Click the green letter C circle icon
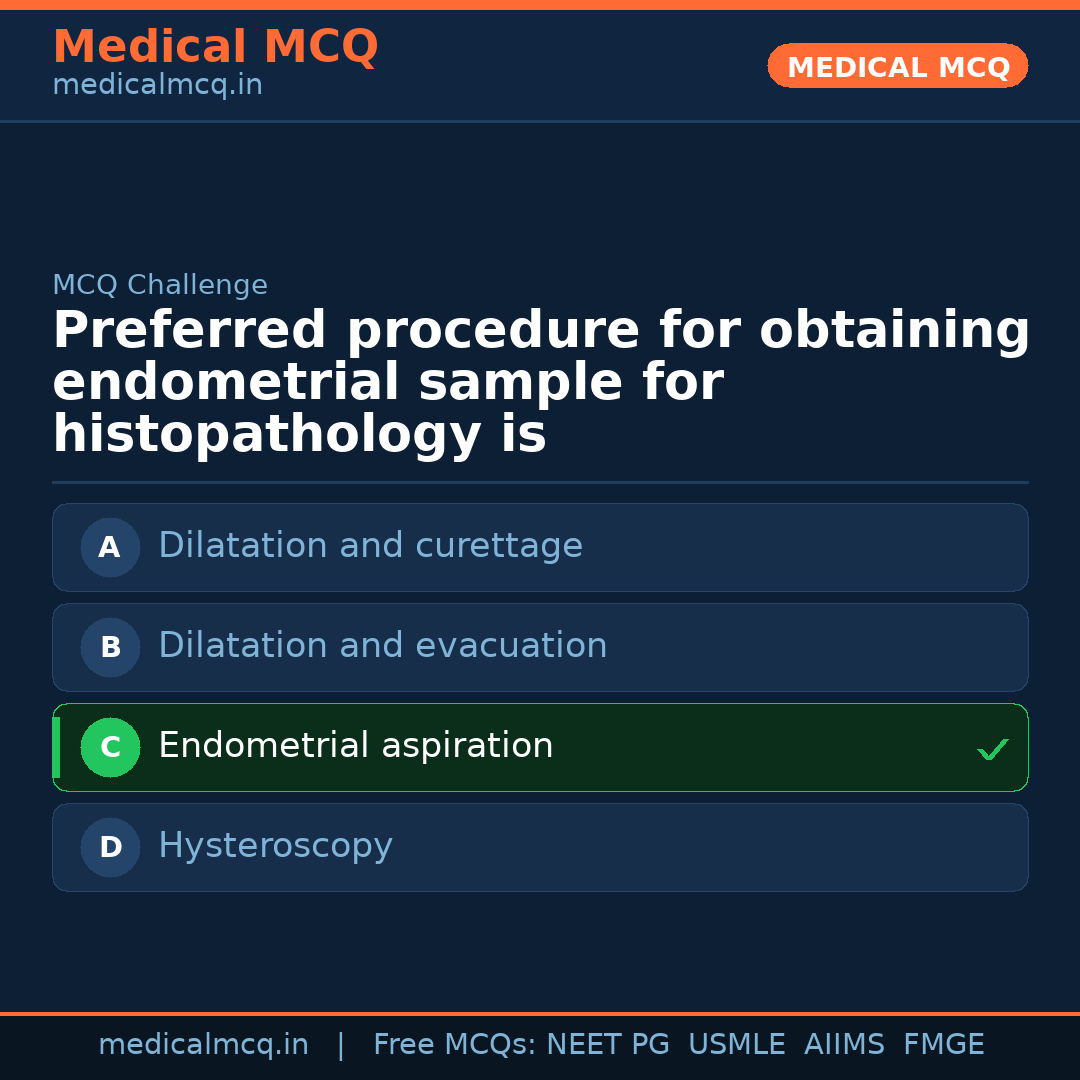Viewport: 1080px width, 1080px height. click(x=110, y=747)
